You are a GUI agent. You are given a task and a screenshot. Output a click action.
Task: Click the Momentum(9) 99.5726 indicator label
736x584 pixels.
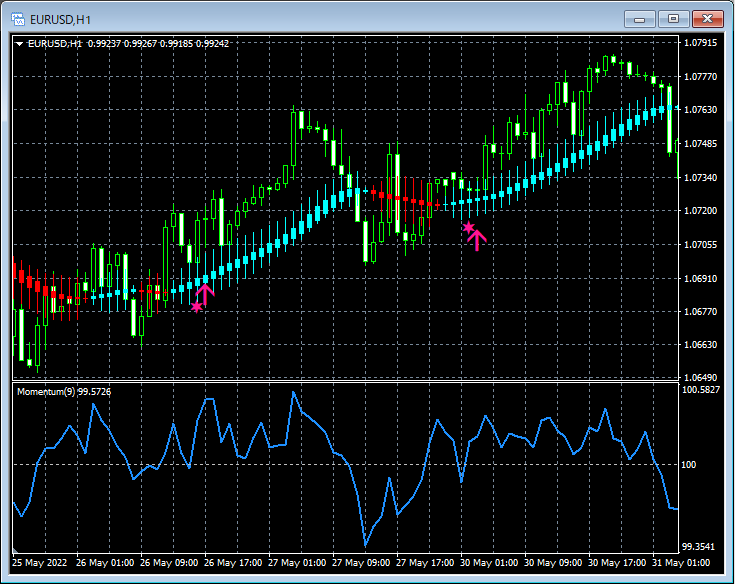pyautogui.click(x=64, y=392)
